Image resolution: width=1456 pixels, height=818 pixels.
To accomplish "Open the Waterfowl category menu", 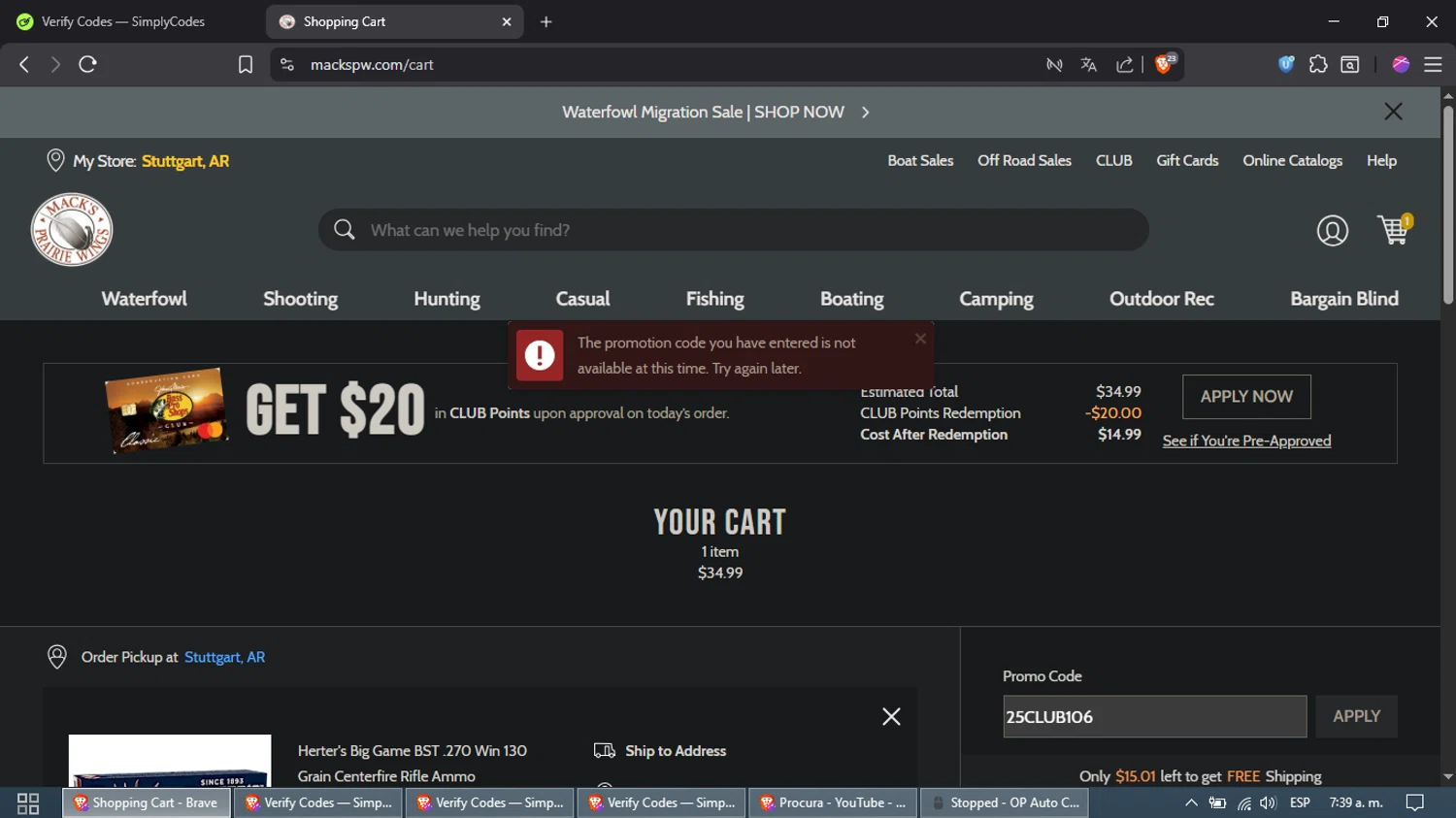I will coord(145,299).
